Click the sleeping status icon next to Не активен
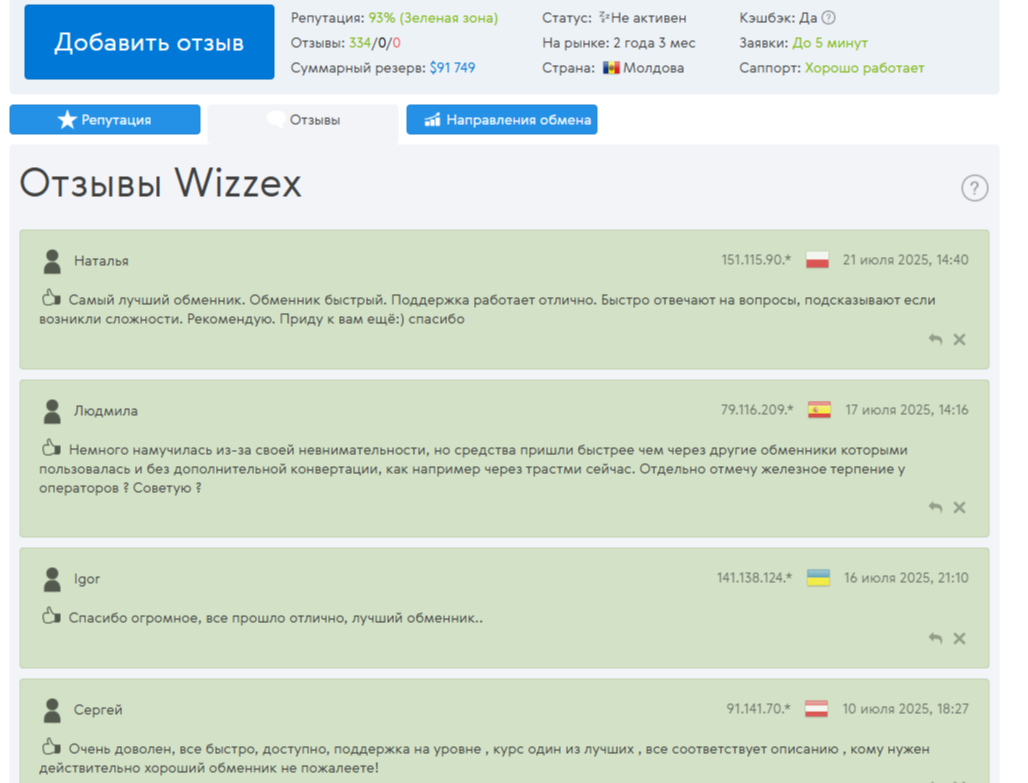This screenshot has height=783, width=1028. coord(604,17)
